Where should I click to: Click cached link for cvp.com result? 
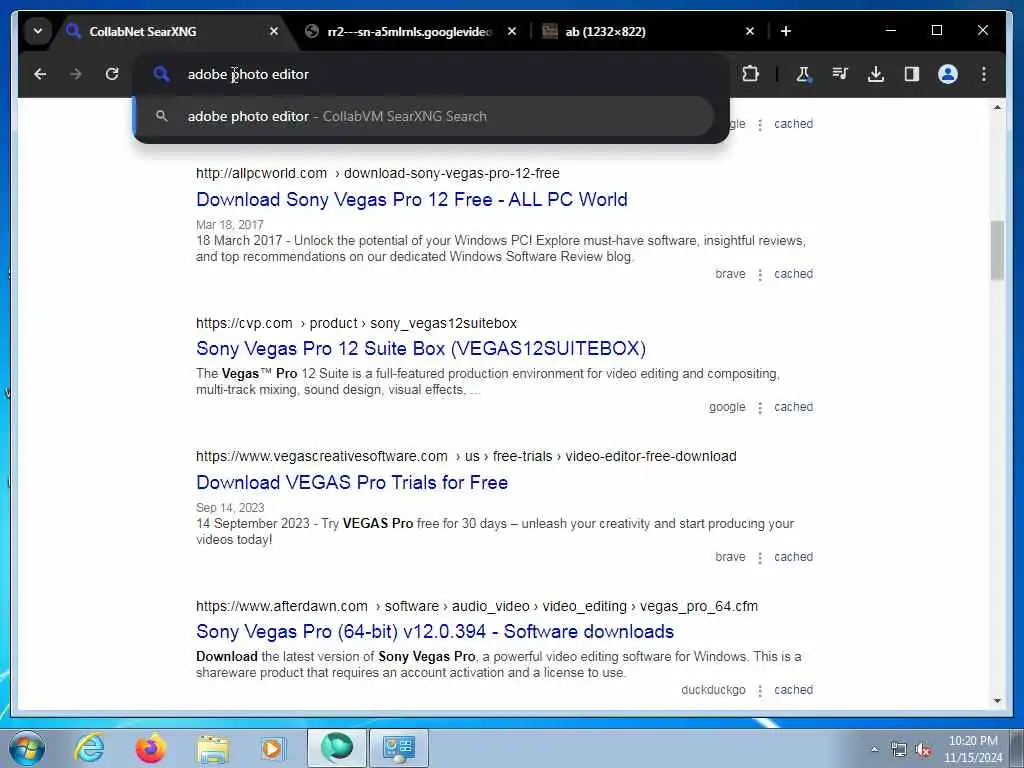[793, 408]
